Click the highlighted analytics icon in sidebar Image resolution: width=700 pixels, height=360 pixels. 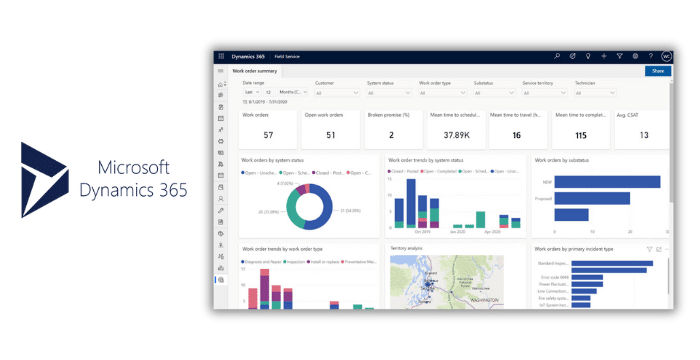[221, 280]
